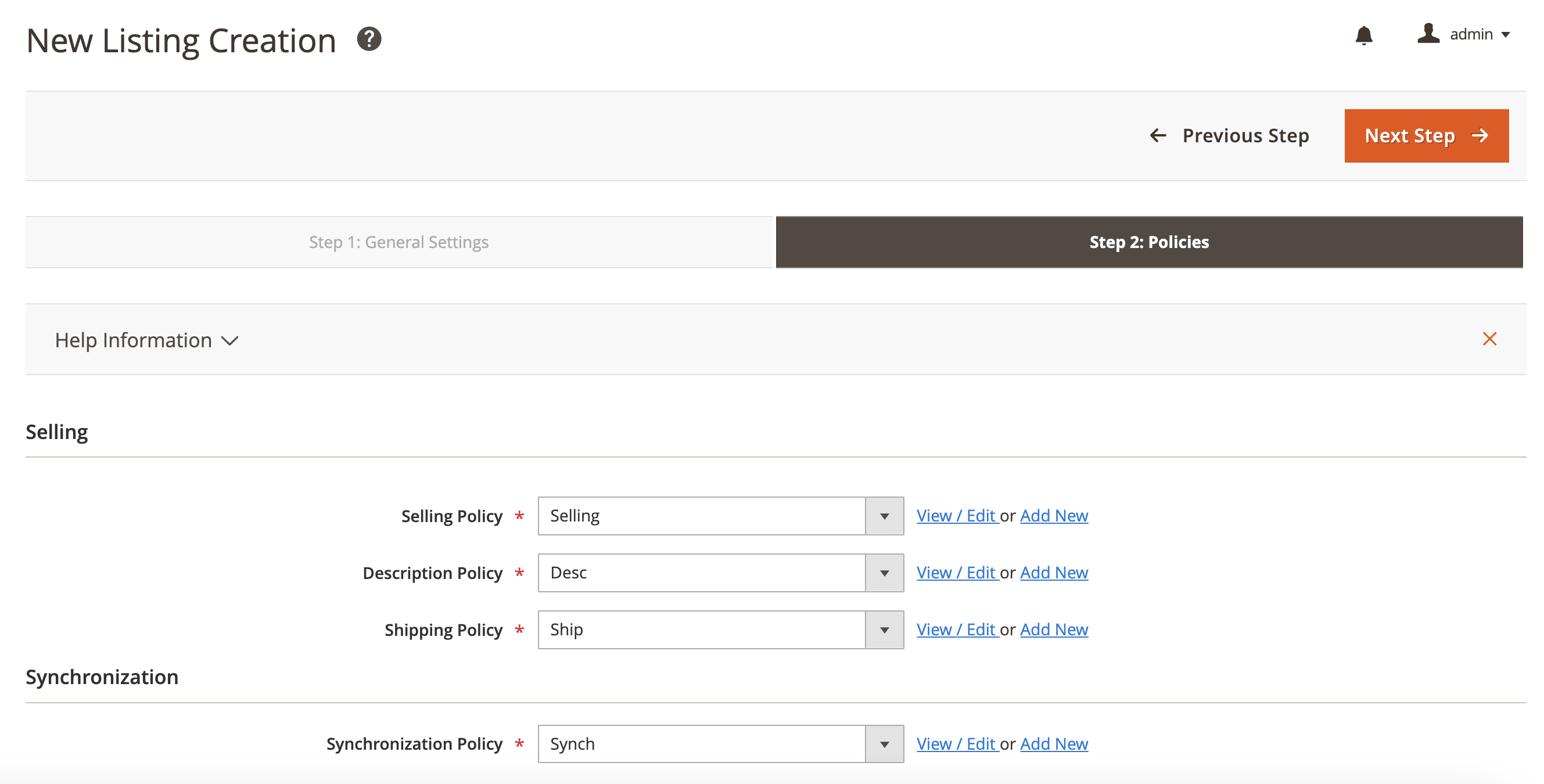
Task: Click the admin user avatar icon
Action: (1428, 34)
